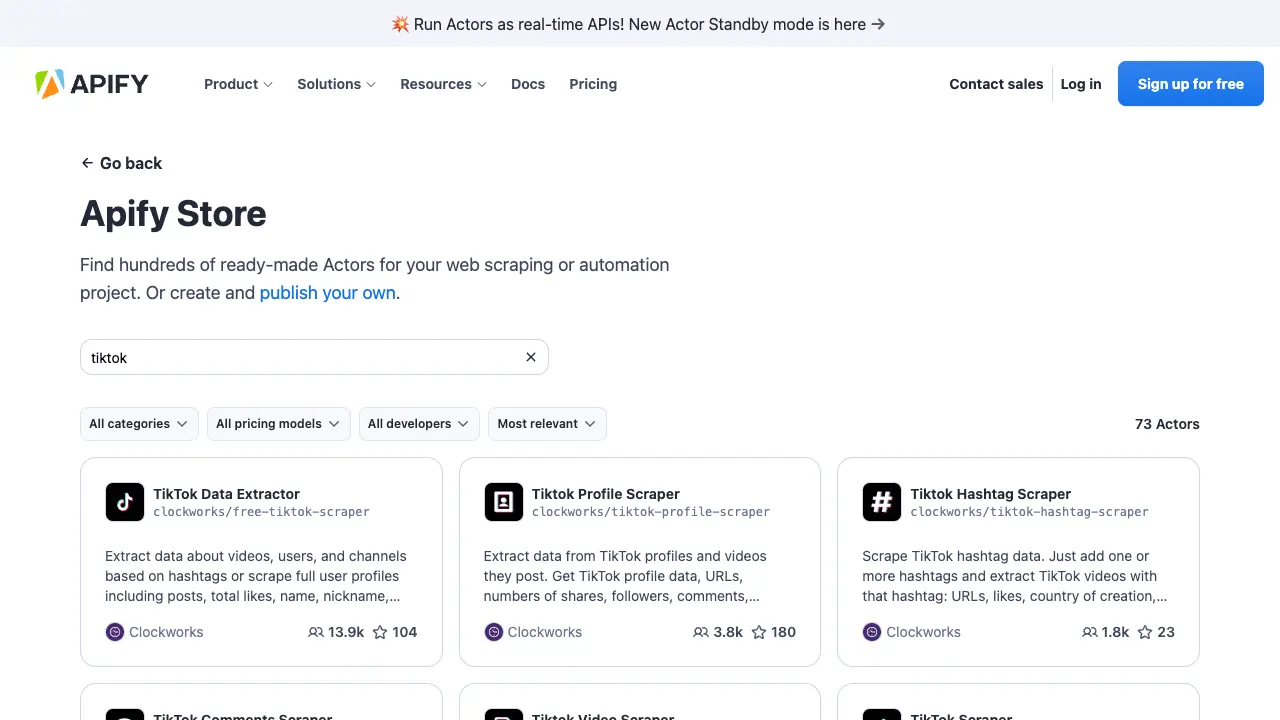Clear the tiktok search with the X icon
Viewport: 1280px width, 720px height.
point(531,357)
